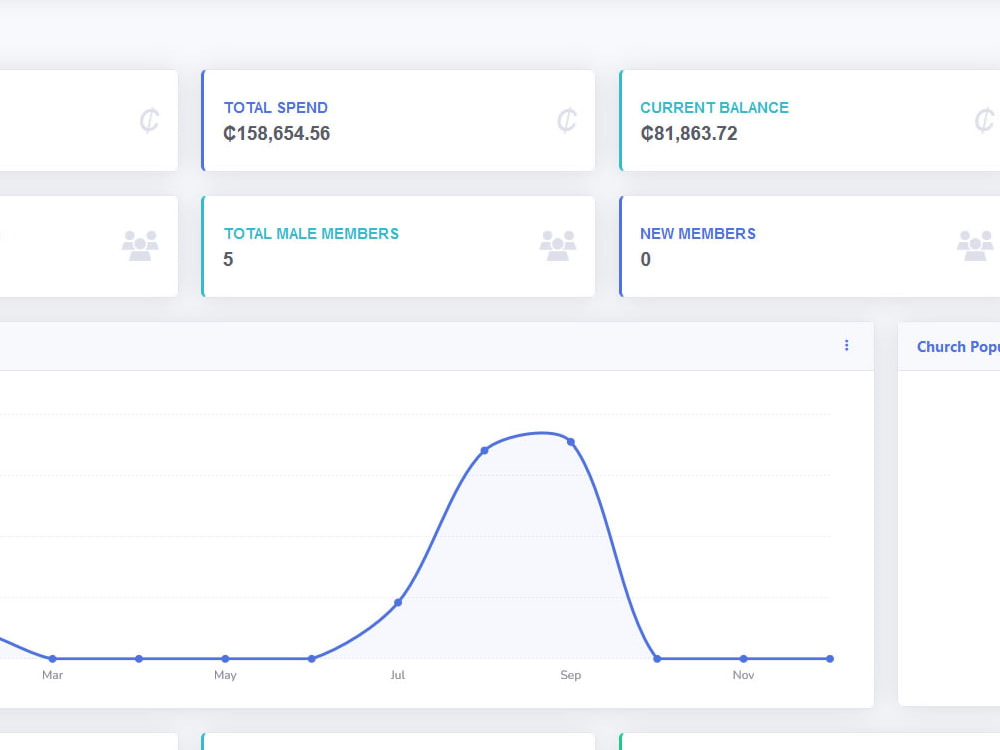This screenshot has width=1000, height=750.
Task: Click the ₵158,654.56 amount
Action: click(277, 133)
